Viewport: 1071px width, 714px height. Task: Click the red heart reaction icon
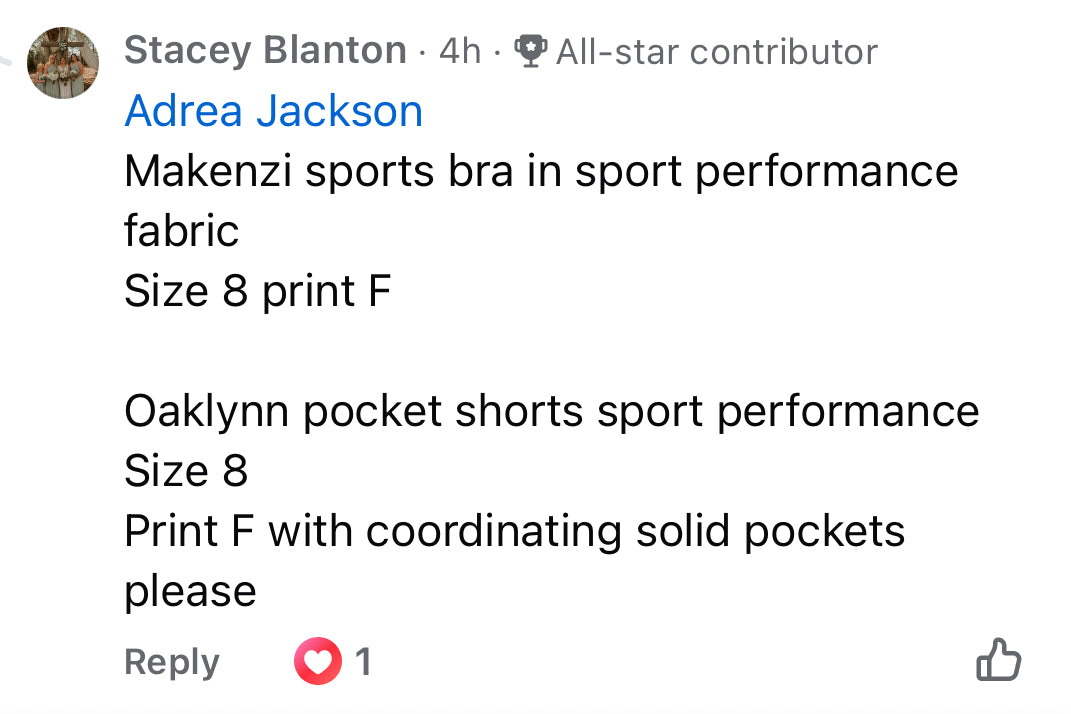[x=317, y=662]
